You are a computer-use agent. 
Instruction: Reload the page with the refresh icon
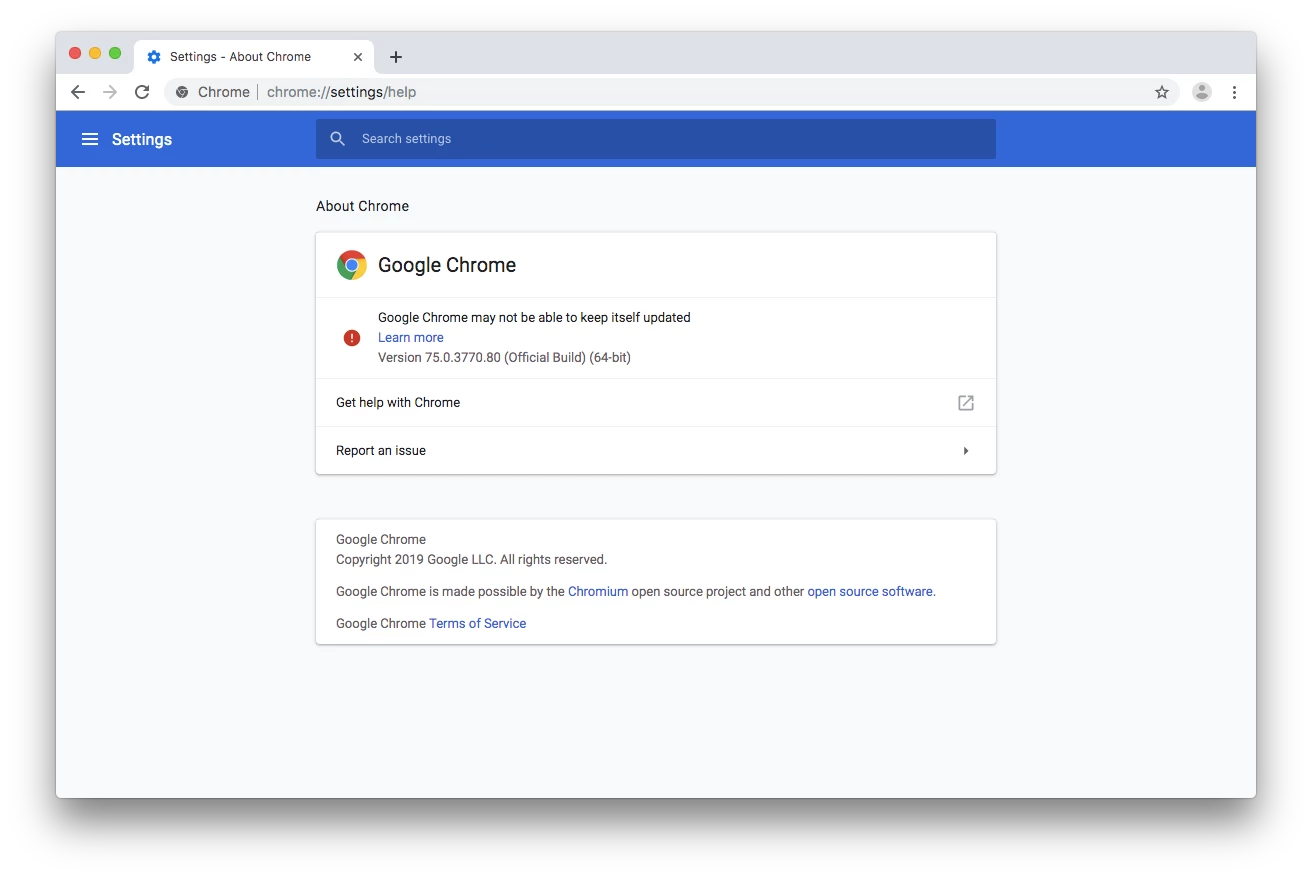click(142, 92)
